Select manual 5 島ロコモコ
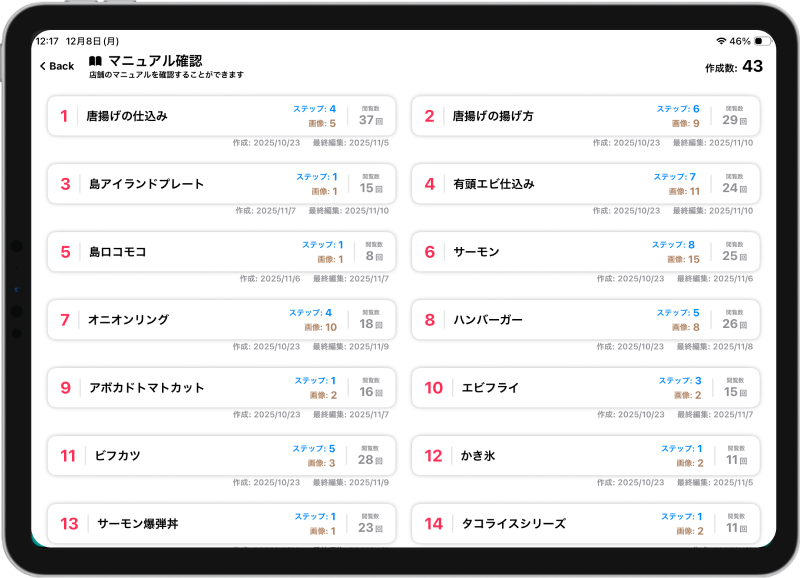 click(221, 252)
